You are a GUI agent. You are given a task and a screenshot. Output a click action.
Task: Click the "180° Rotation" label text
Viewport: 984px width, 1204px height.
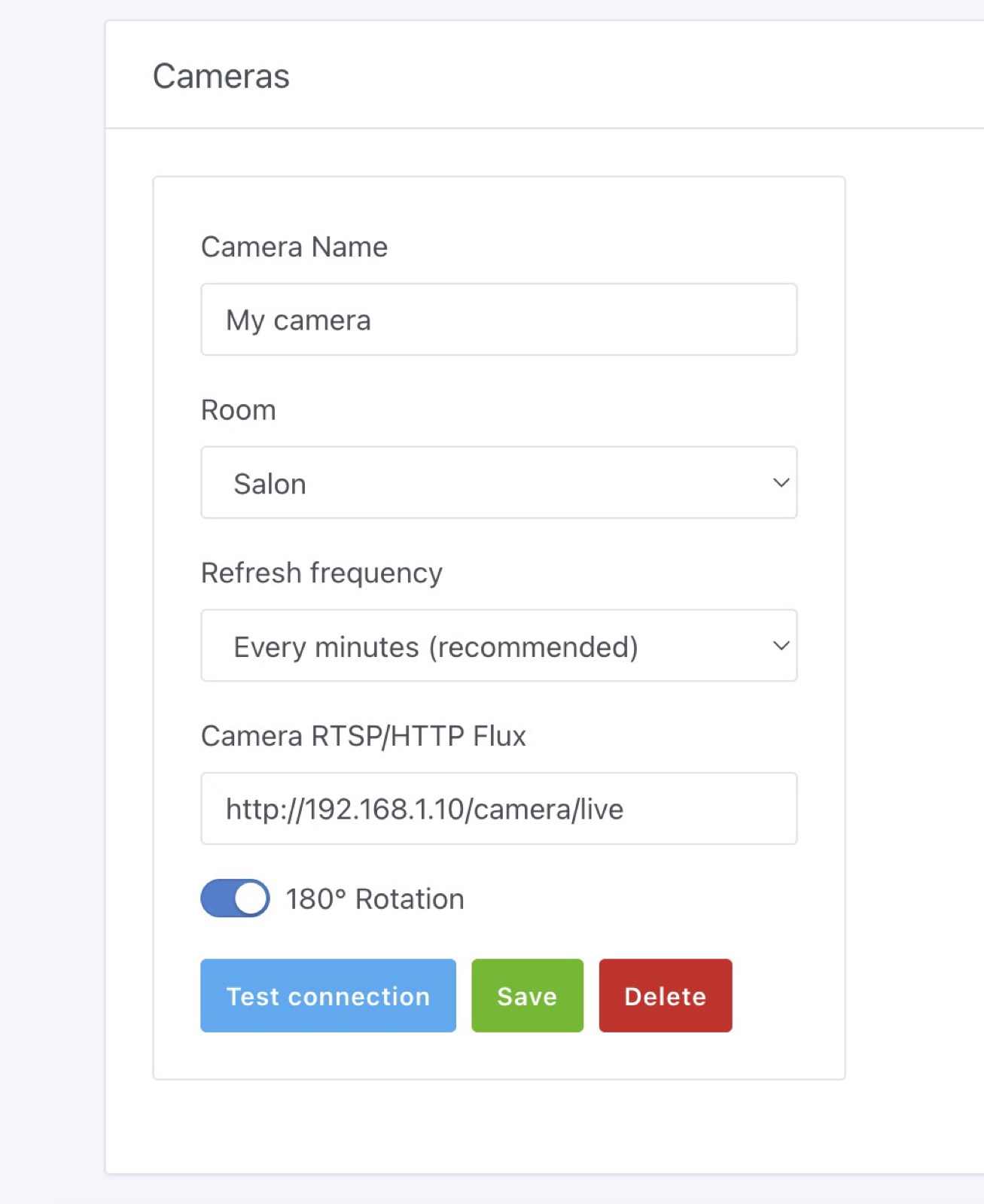point(375,899)
